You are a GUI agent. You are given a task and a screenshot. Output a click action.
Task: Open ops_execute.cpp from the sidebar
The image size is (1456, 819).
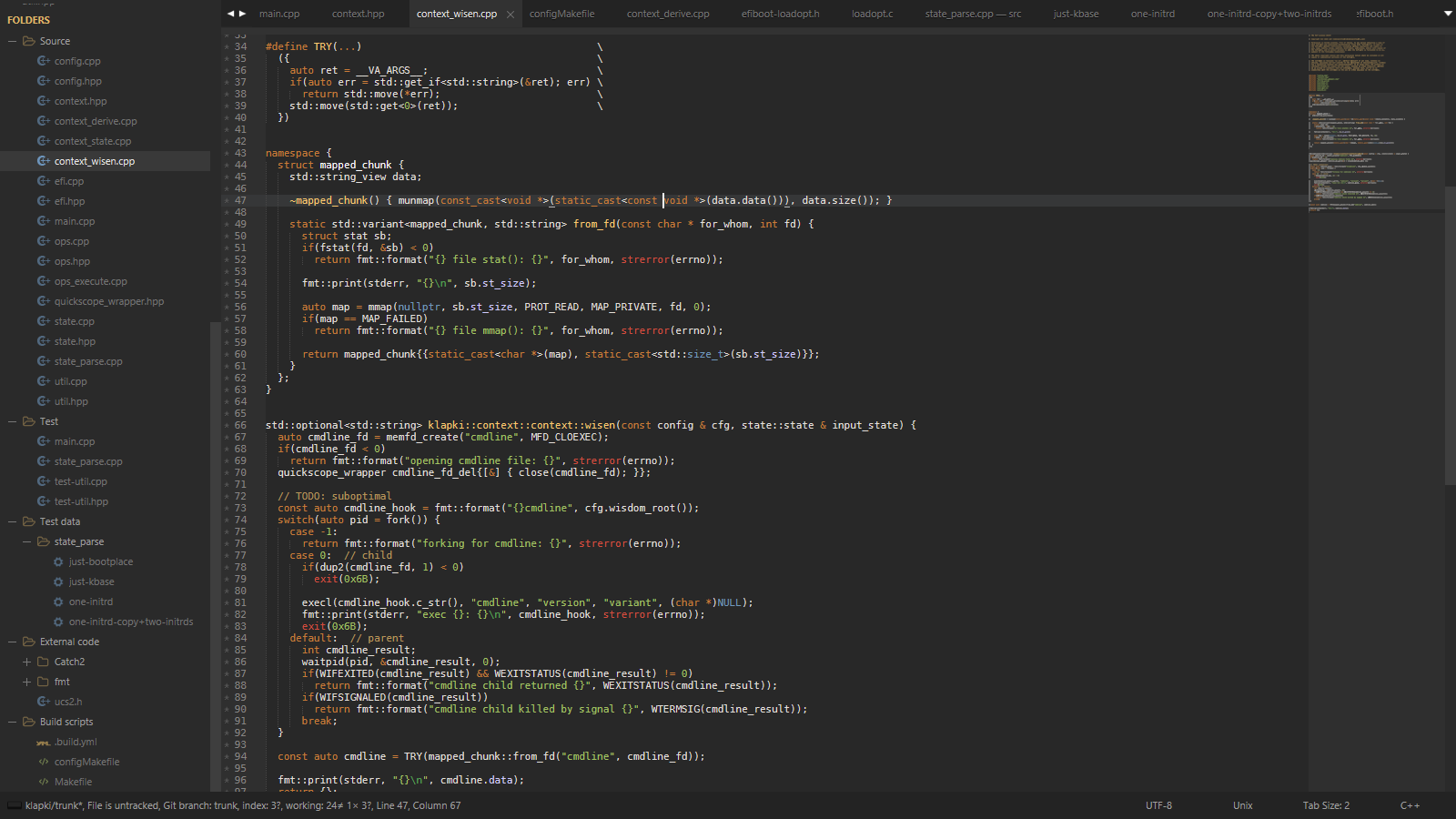(x=90, y=281)
